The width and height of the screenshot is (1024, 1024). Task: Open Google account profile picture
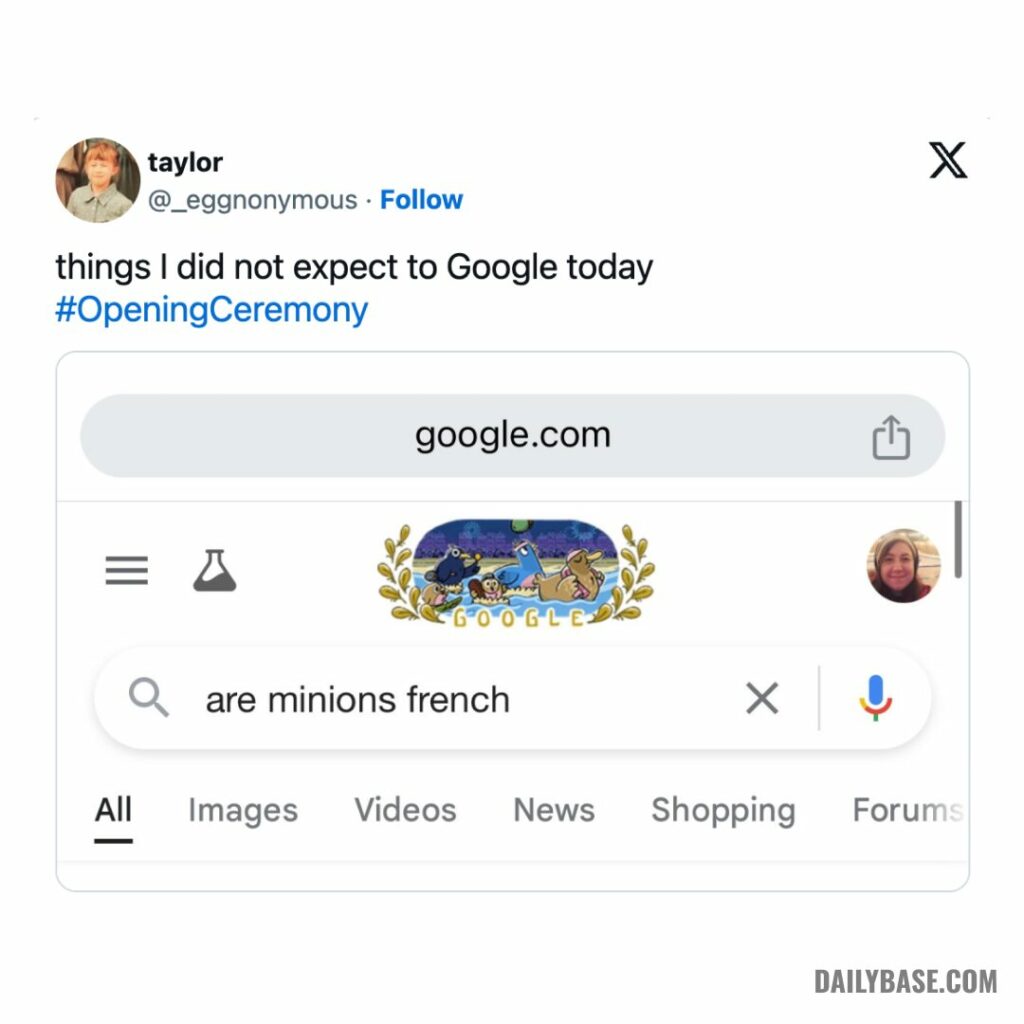pos(903,566)
